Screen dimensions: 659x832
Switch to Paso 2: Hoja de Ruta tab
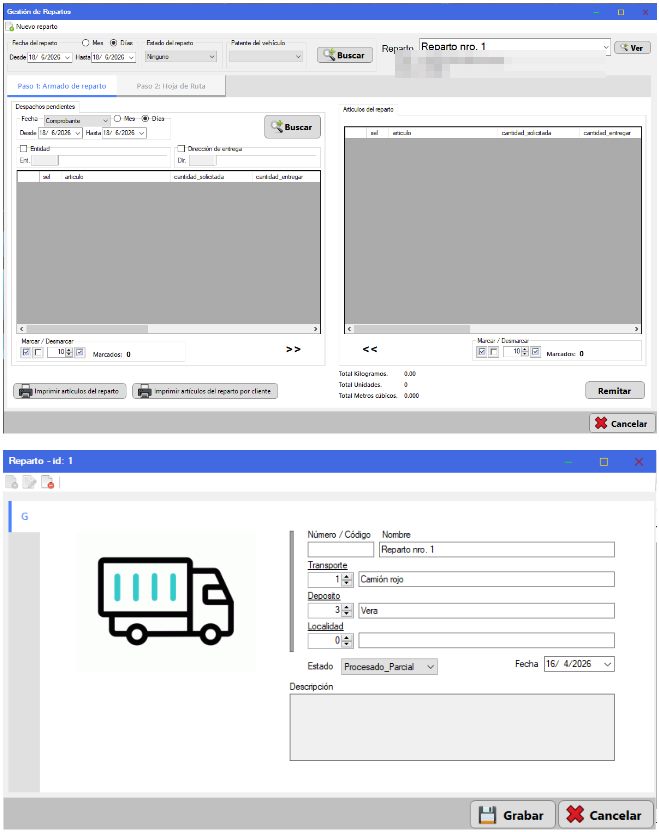[171, 86]
